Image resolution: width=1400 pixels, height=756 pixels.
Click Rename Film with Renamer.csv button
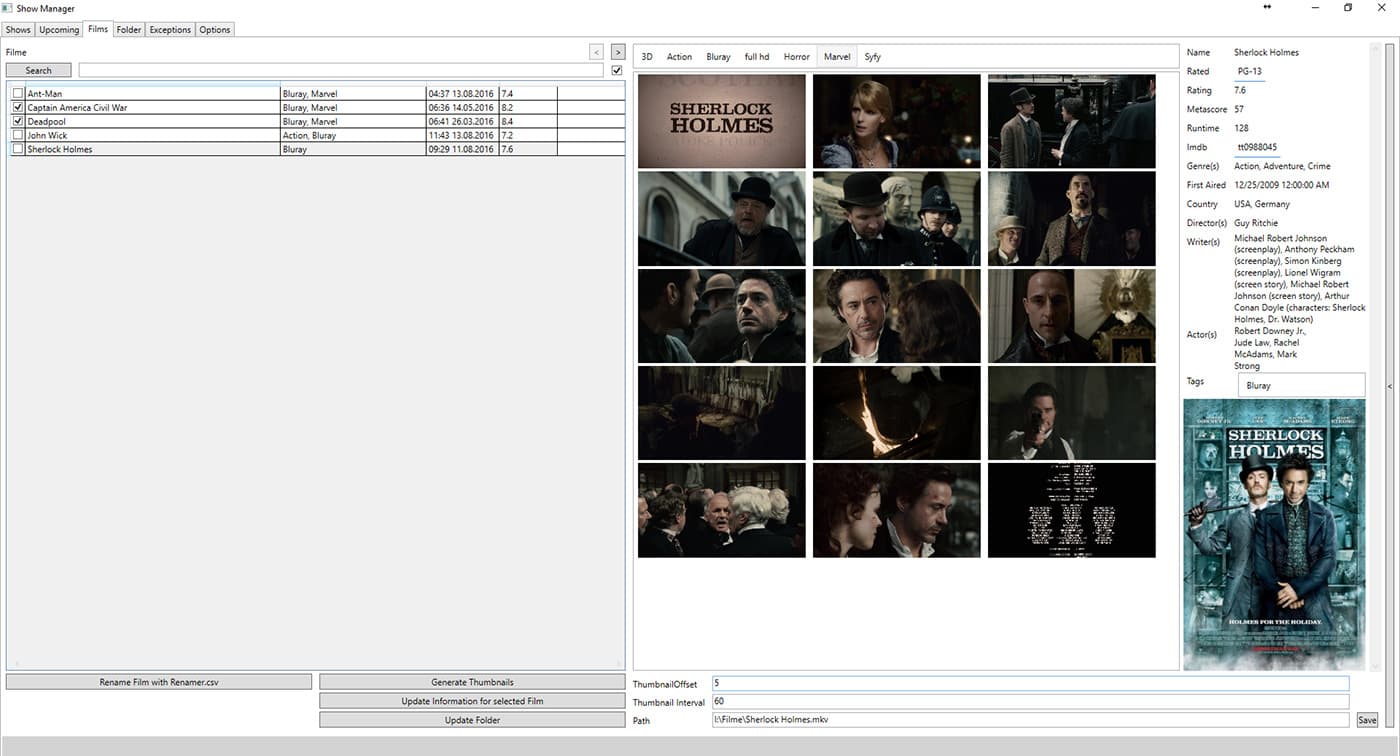(x=159, y=682)
